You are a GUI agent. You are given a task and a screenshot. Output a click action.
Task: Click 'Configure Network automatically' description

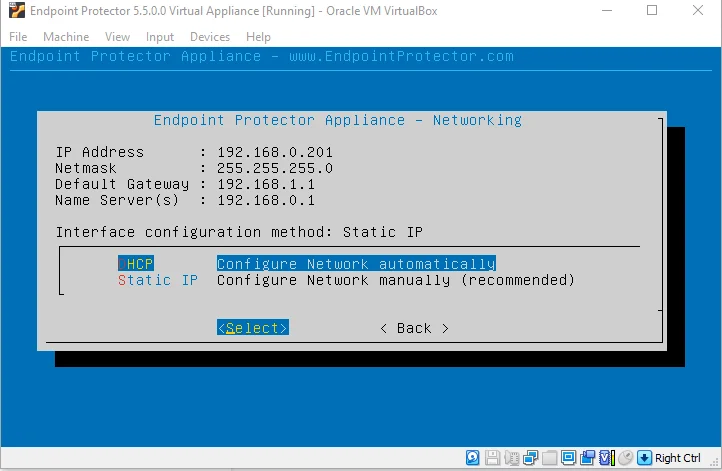[x=356, y=263]
